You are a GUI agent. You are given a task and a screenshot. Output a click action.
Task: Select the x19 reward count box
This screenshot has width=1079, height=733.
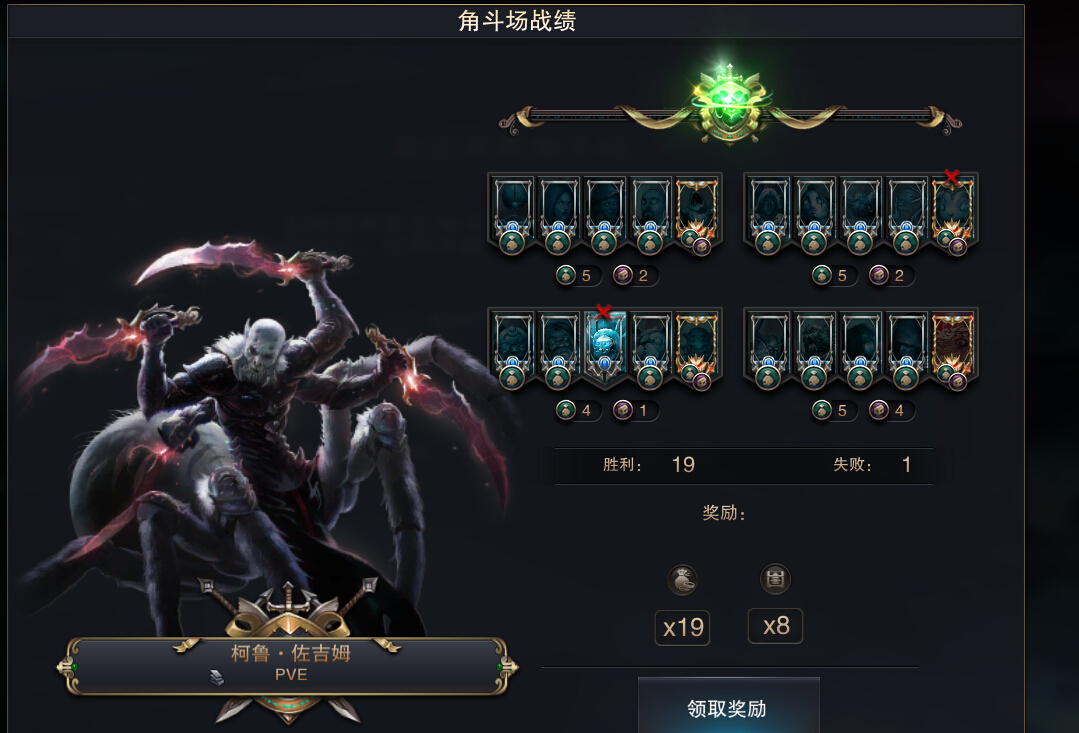coord(683,627)
